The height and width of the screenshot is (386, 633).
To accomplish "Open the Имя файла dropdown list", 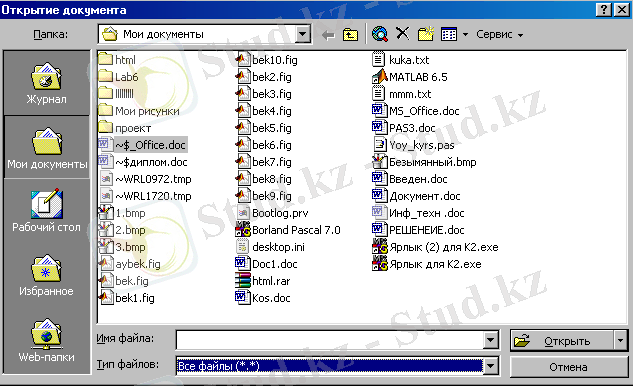I will [490, 340].
